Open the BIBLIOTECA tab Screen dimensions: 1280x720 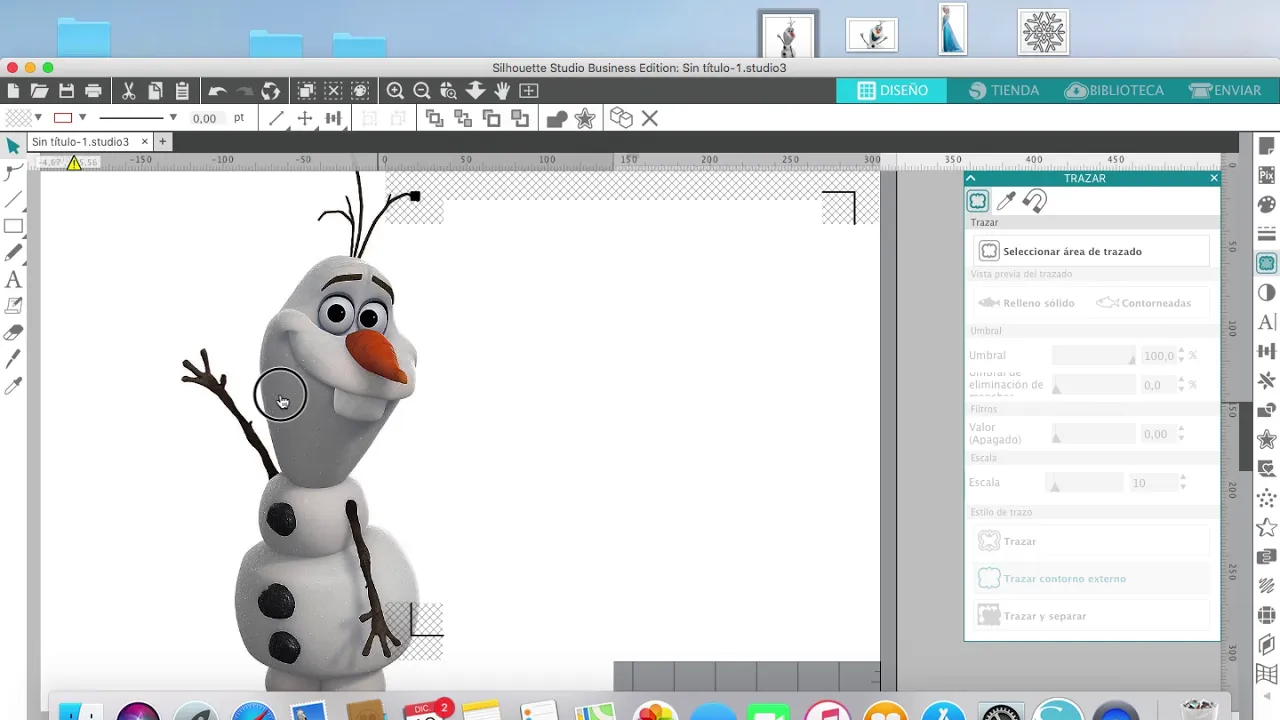tap(1114, 90)
